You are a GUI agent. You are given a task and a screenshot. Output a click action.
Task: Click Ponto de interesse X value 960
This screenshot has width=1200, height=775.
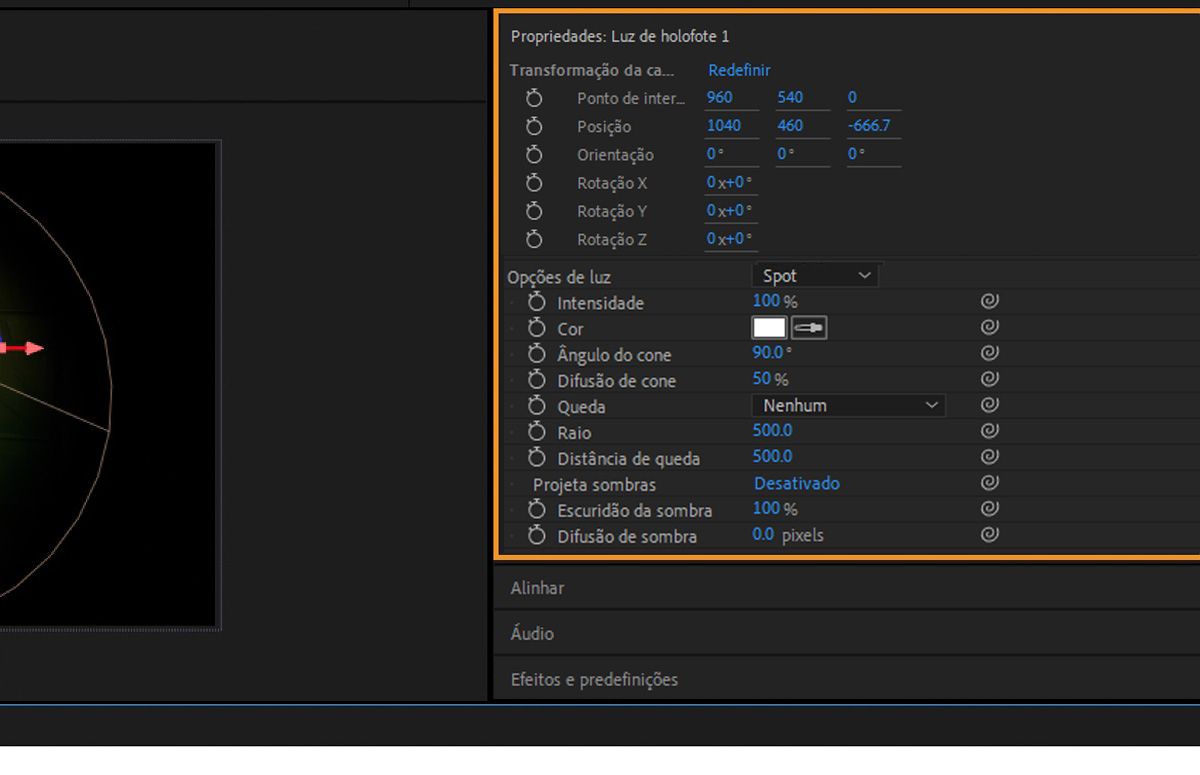pos(719,97)
